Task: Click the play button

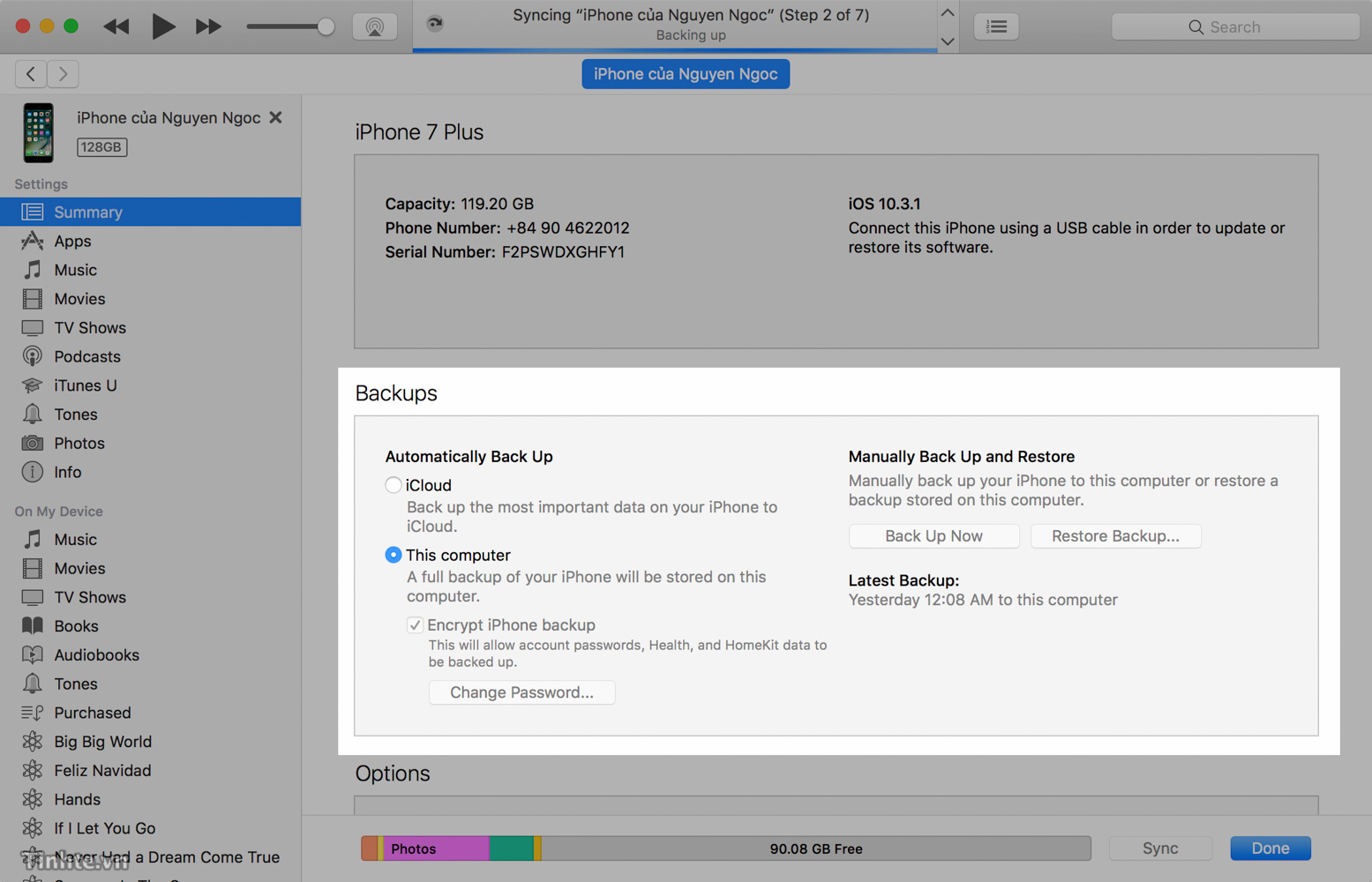Action: click(x=163, y=26)
